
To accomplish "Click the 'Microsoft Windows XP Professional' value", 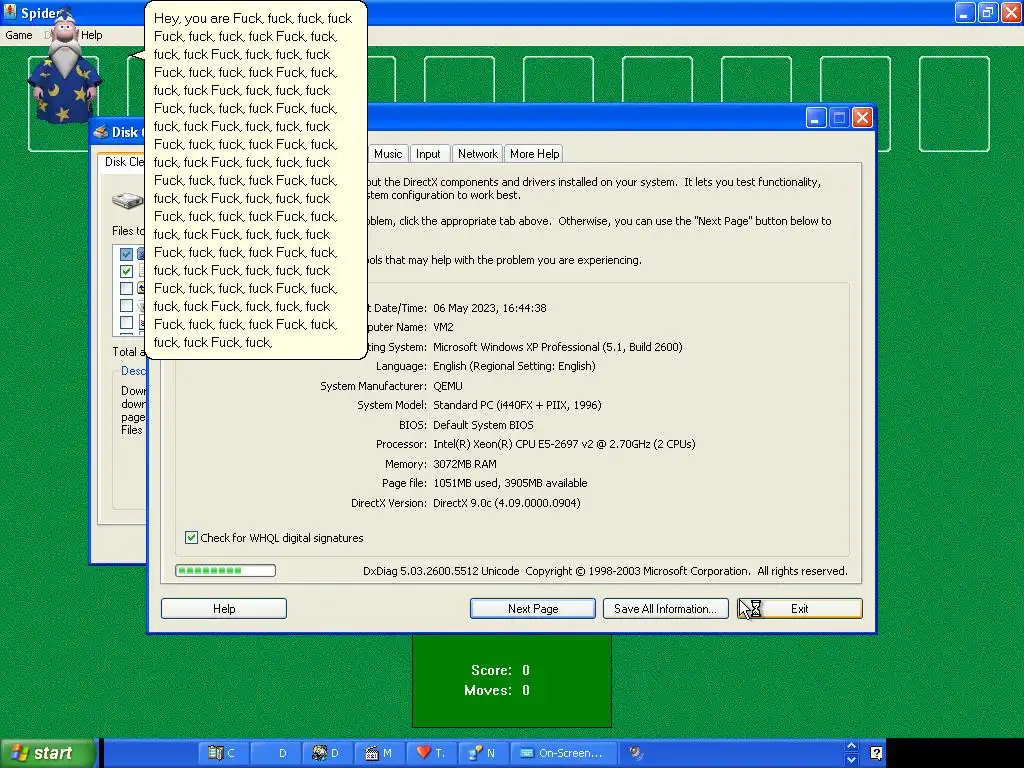I will pos(558,347).
